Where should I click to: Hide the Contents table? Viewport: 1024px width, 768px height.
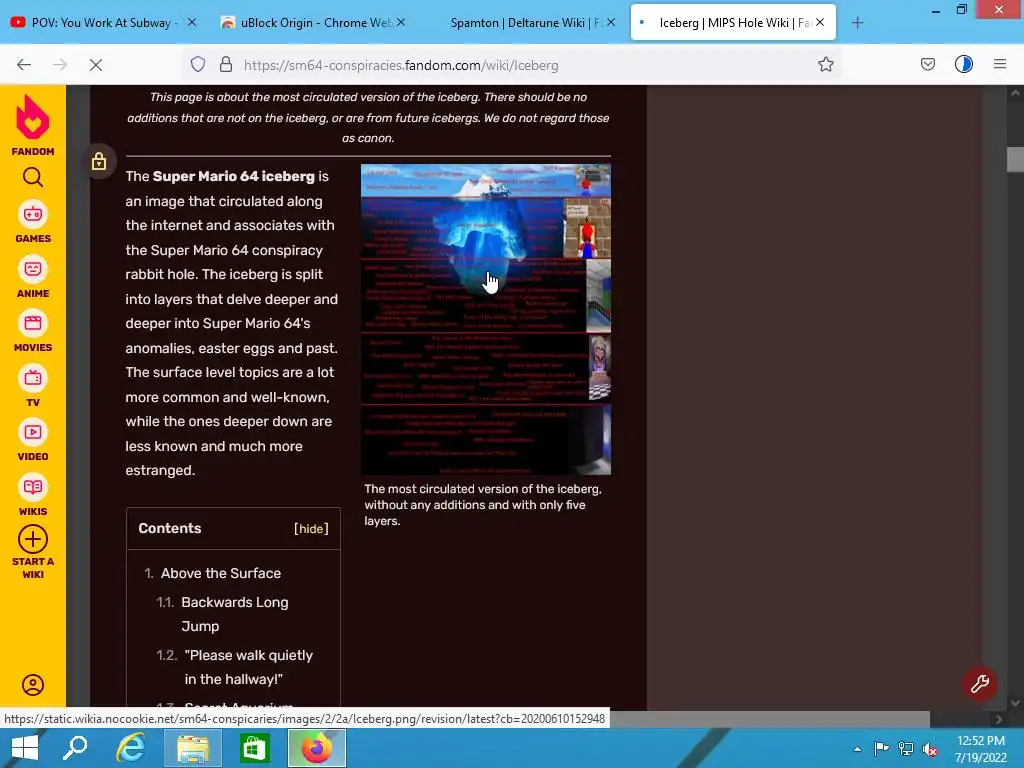point(311,529)
